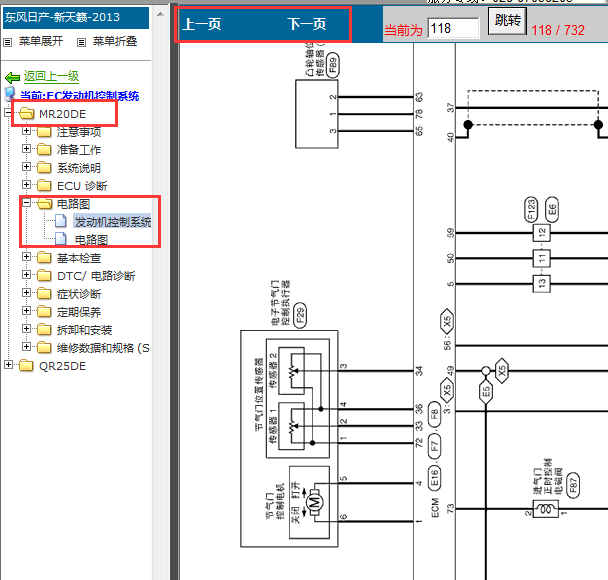Screen dimensions: 608x580
Task: Expand the 拆卸和安装 folder
Action: 26,329
